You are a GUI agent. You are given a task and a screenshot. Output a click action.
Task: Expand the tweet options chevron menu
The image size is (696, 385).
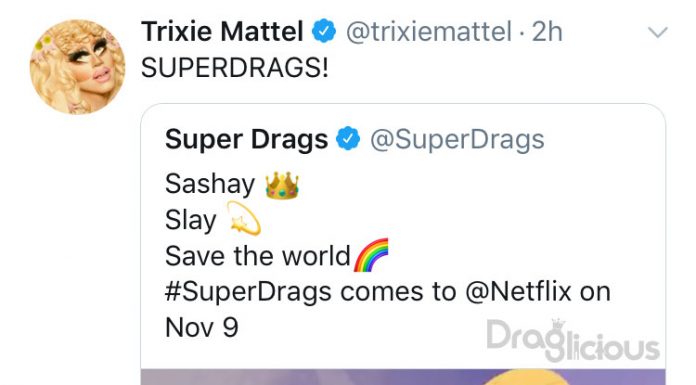[657, 32]
